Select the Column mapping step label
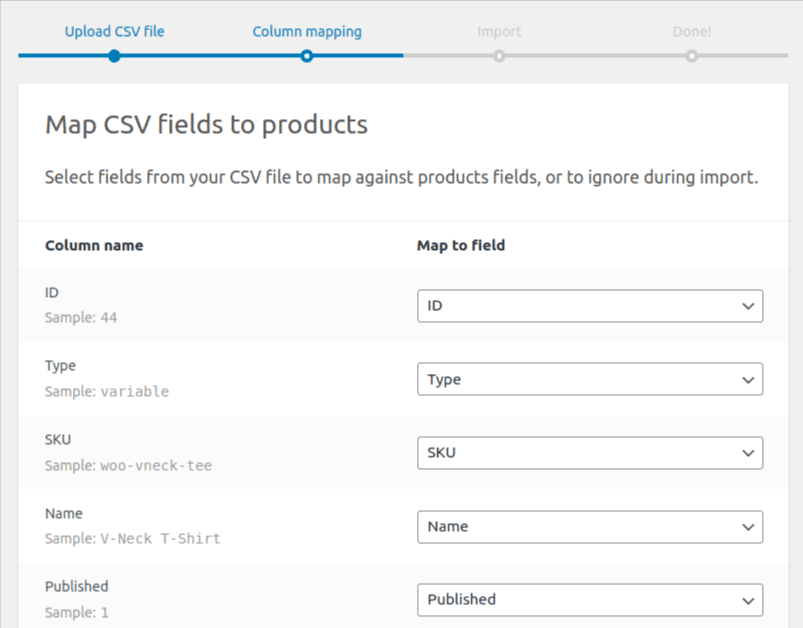 coord(307,31)
